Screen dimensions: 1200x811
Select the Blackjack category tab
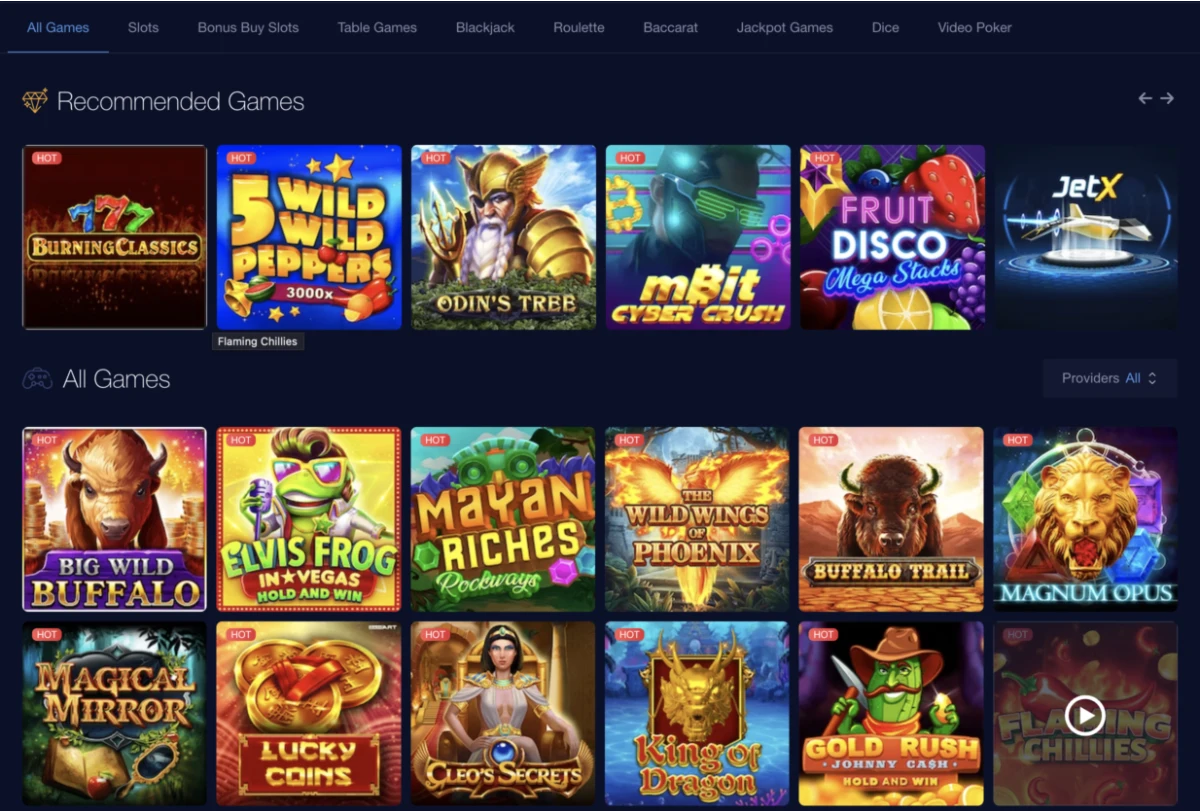click(485, 27)
